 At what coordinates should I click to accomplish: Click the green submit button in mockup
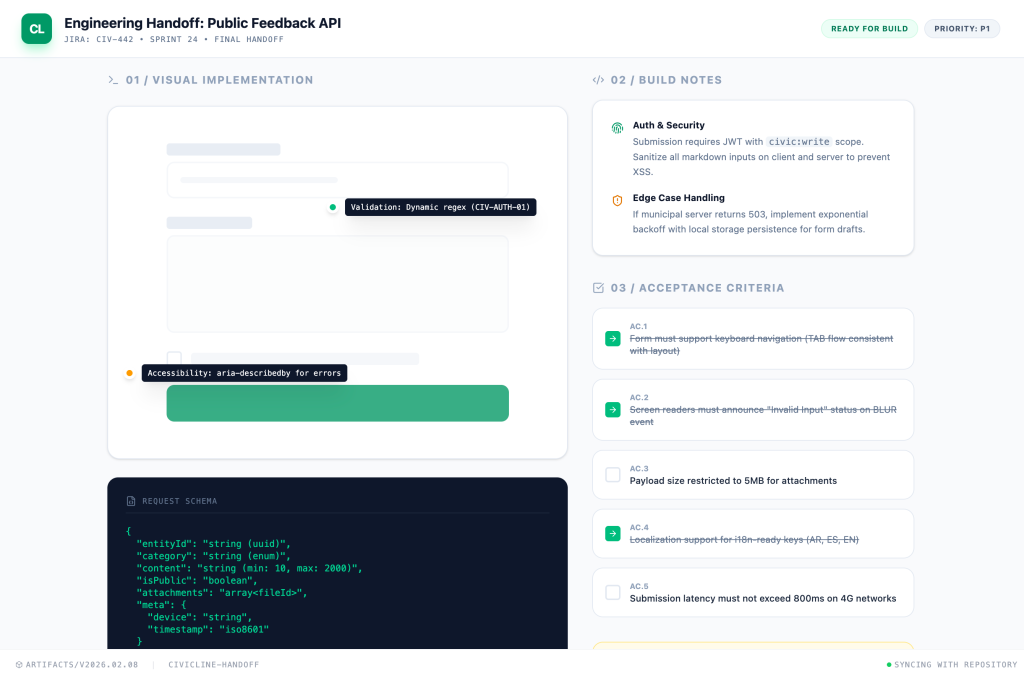coord(337,403)
